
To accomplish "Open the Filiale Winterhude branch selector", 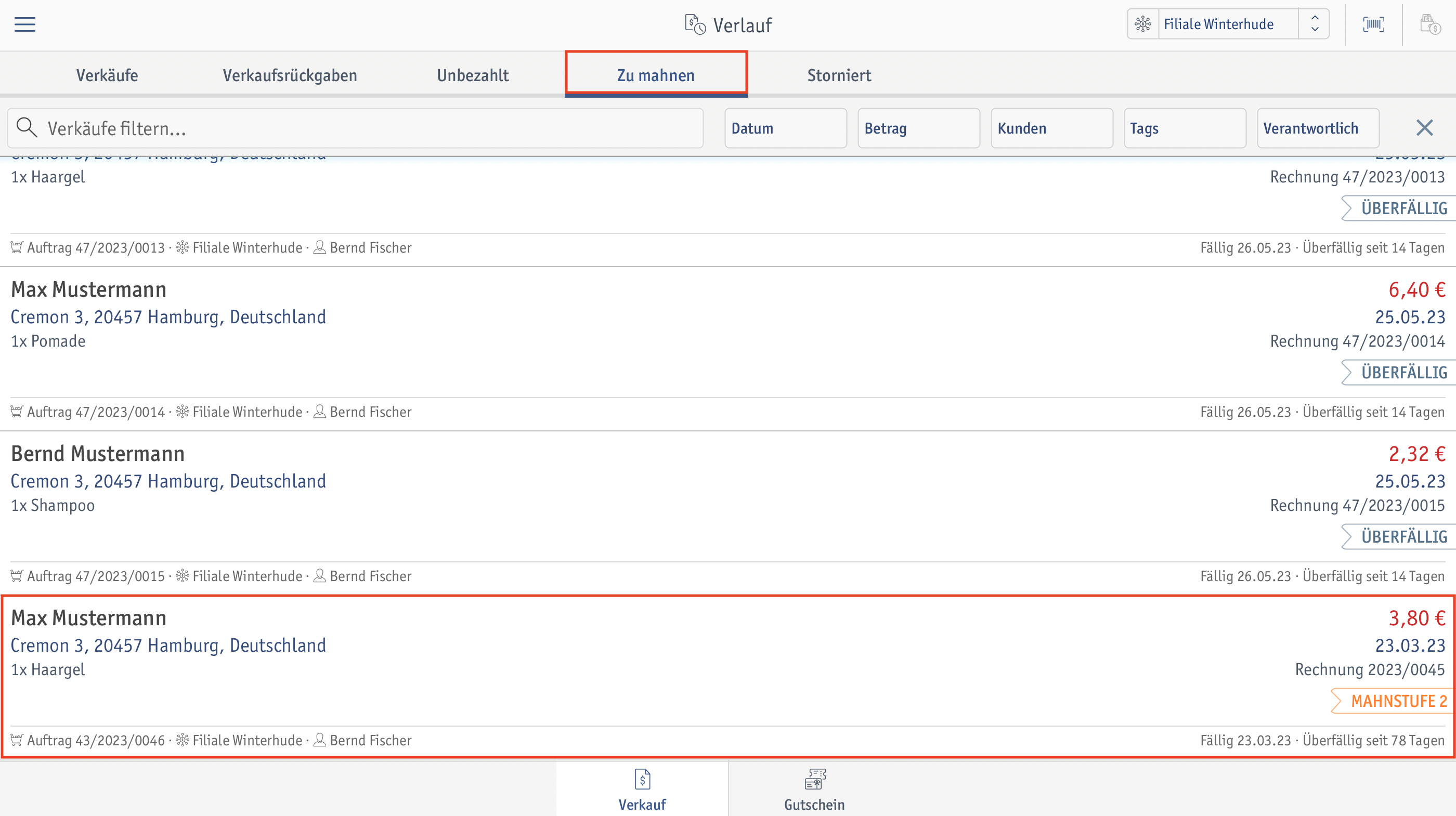I will pos(1228,24).
